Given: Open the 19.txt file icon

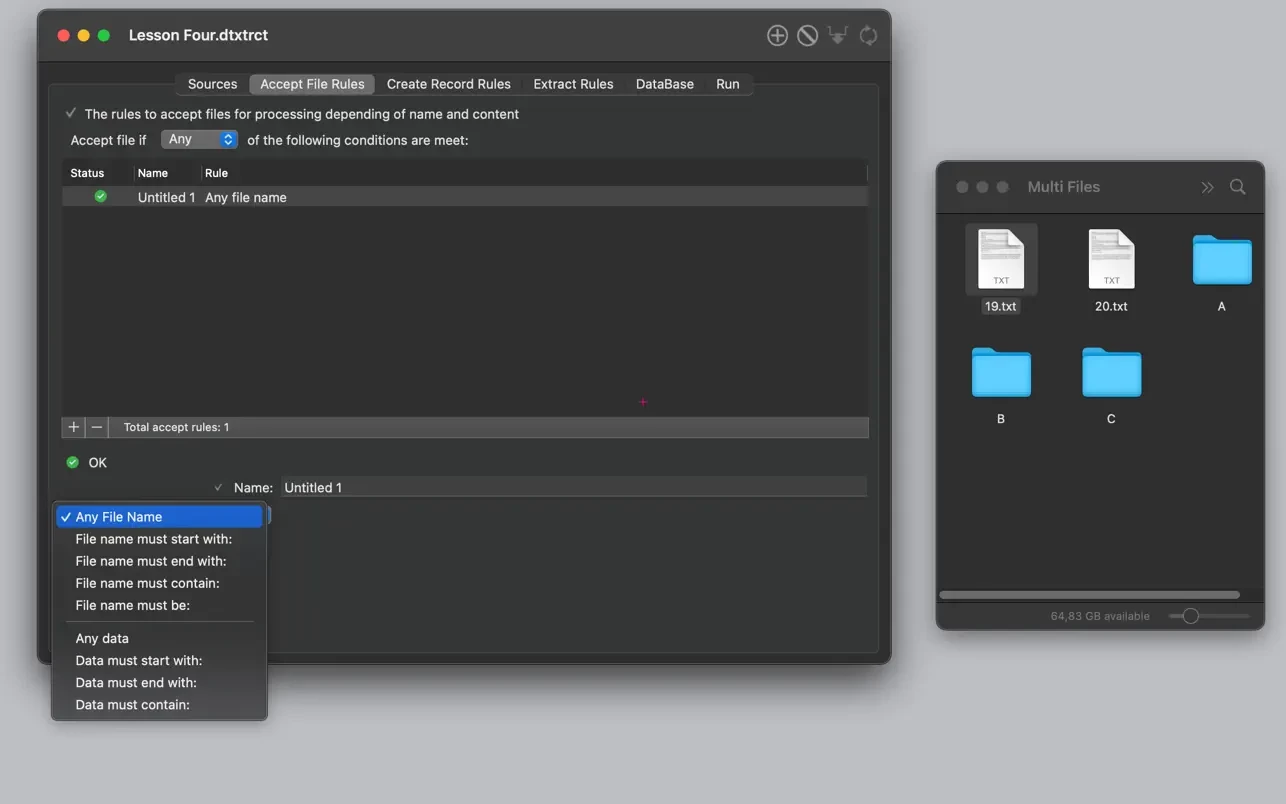Looking at the screenshot, I should pos(1000,259).
